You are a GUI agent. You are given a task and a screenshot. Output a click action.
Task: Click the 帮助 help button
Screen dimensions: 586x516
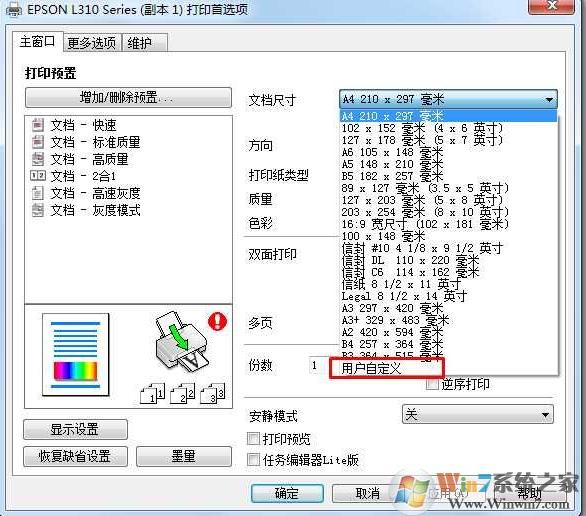(530, 493)
